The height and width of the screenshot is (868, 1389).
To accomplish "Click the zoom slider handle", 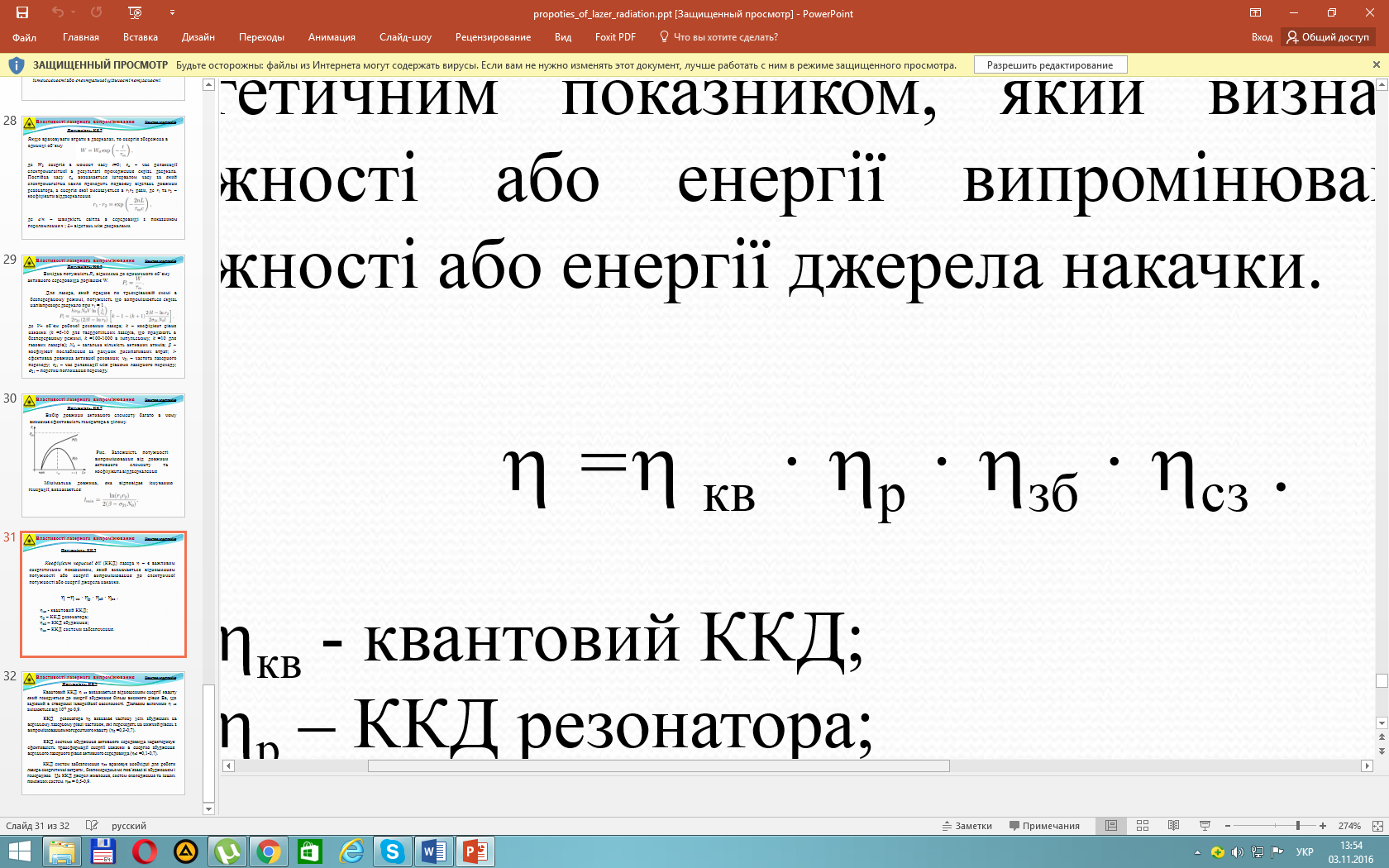I will click(x=1298, y=826).
